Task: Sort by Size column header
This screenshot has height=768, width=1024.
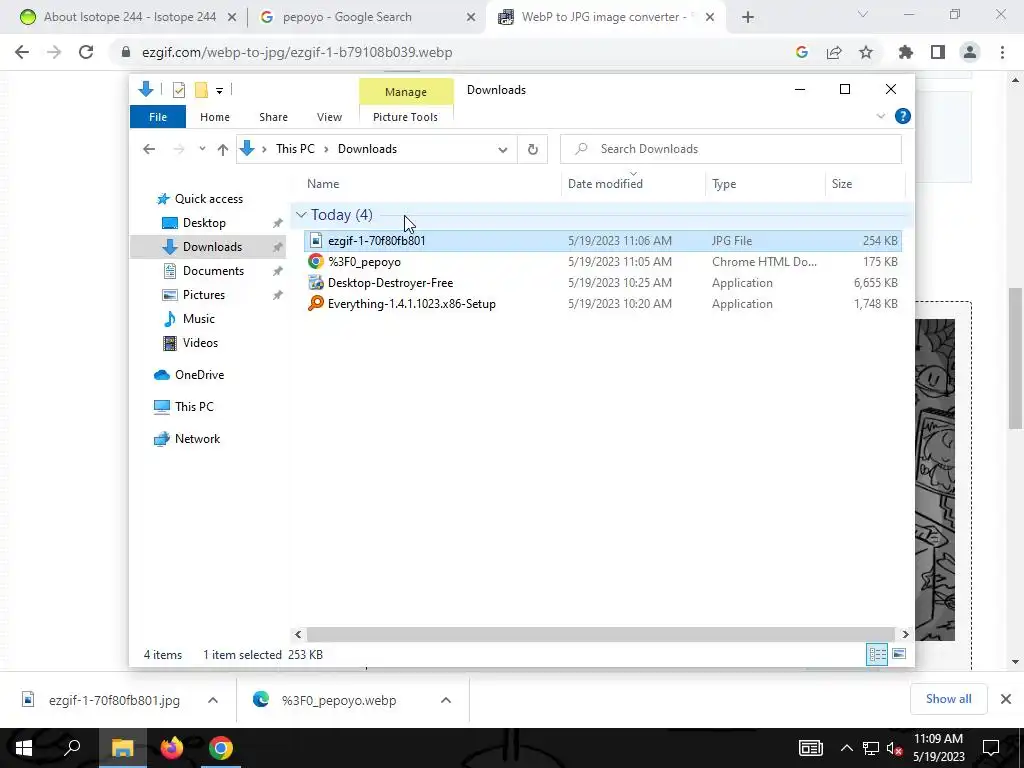Action: [x=842, y=184]
